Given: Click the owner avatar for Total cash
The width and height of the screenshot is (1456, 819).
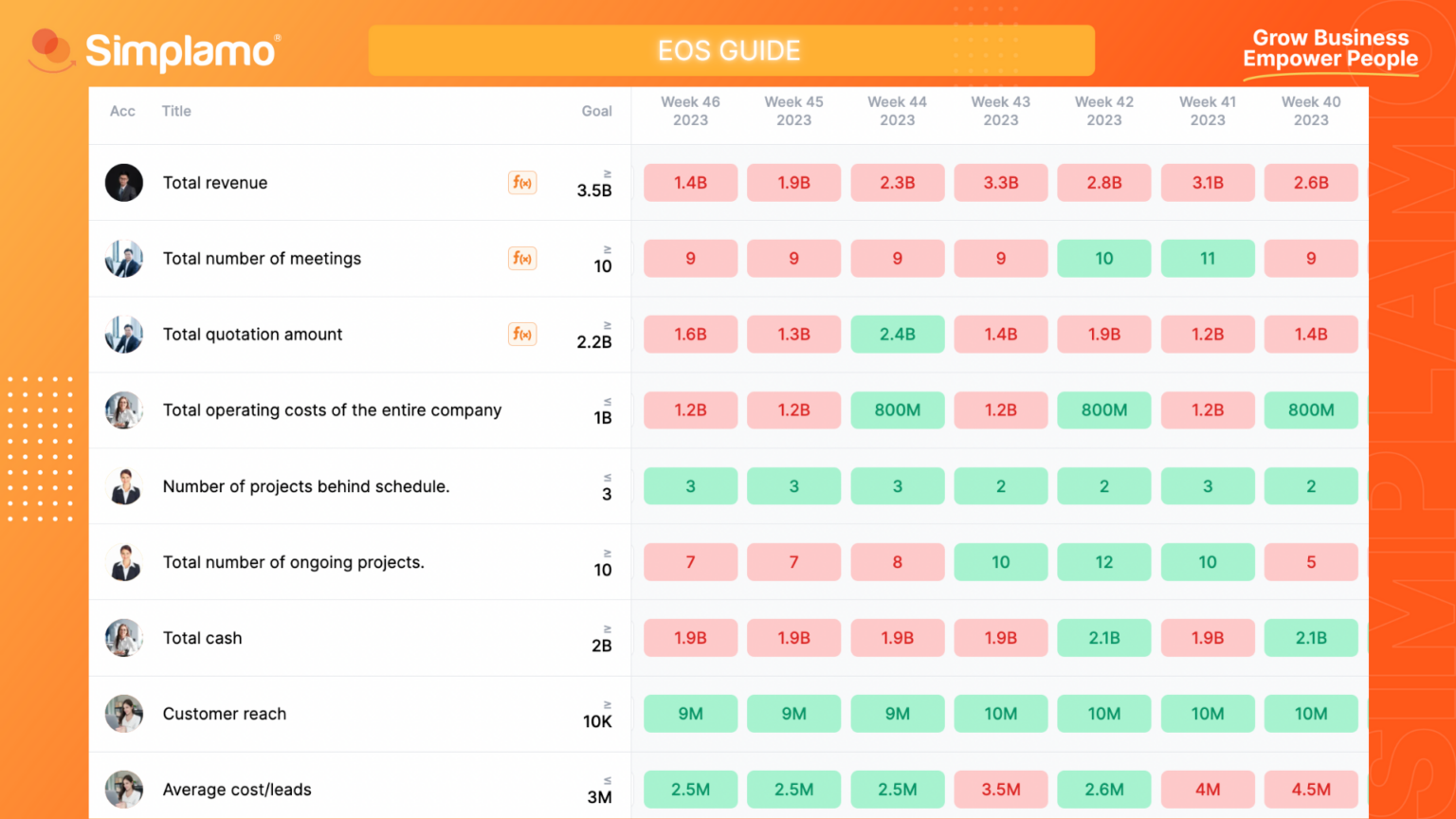Looking at the screenshot, I should [124, 638].
